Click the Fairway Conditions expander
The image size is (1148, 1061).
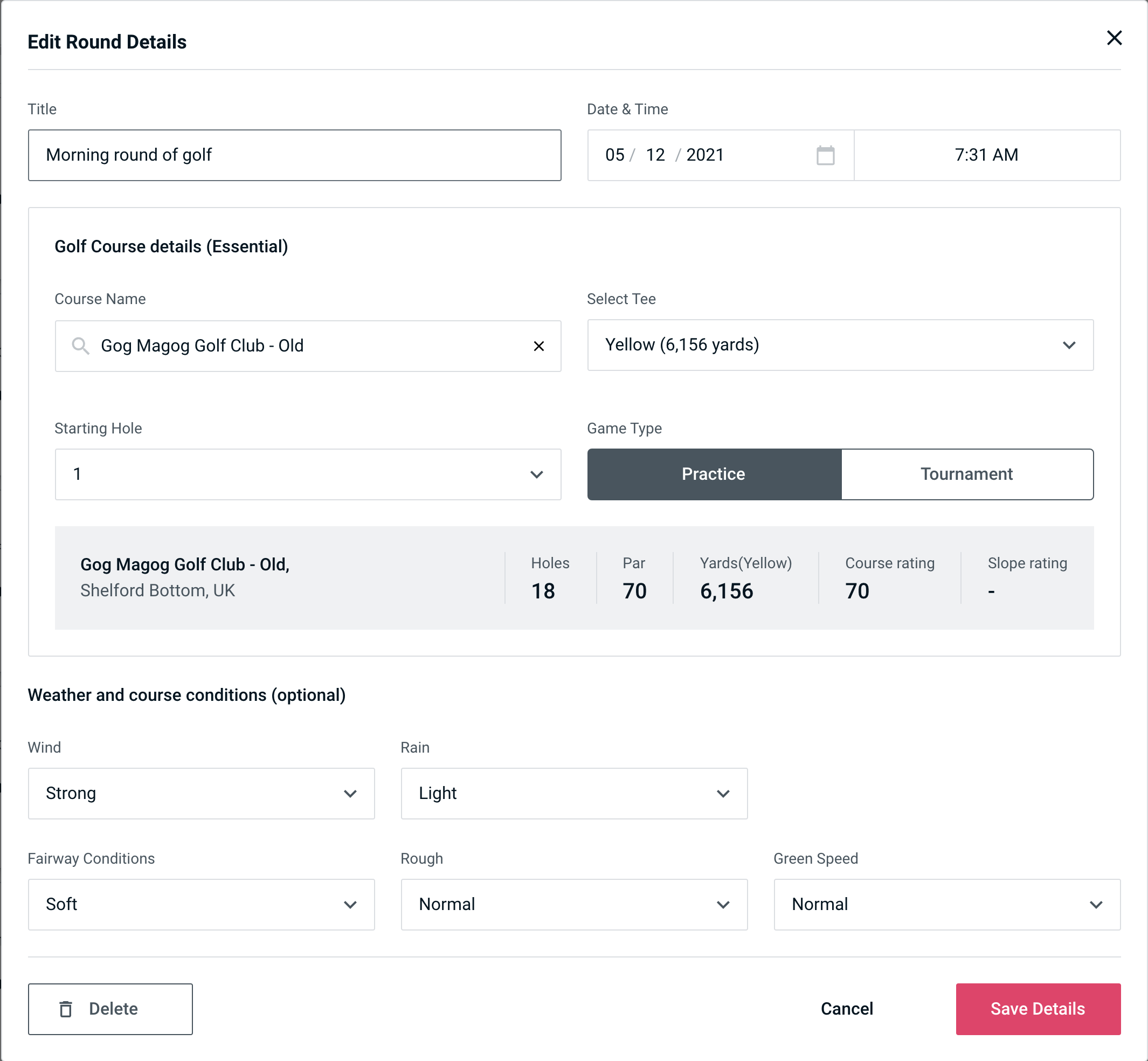(352, 904)
